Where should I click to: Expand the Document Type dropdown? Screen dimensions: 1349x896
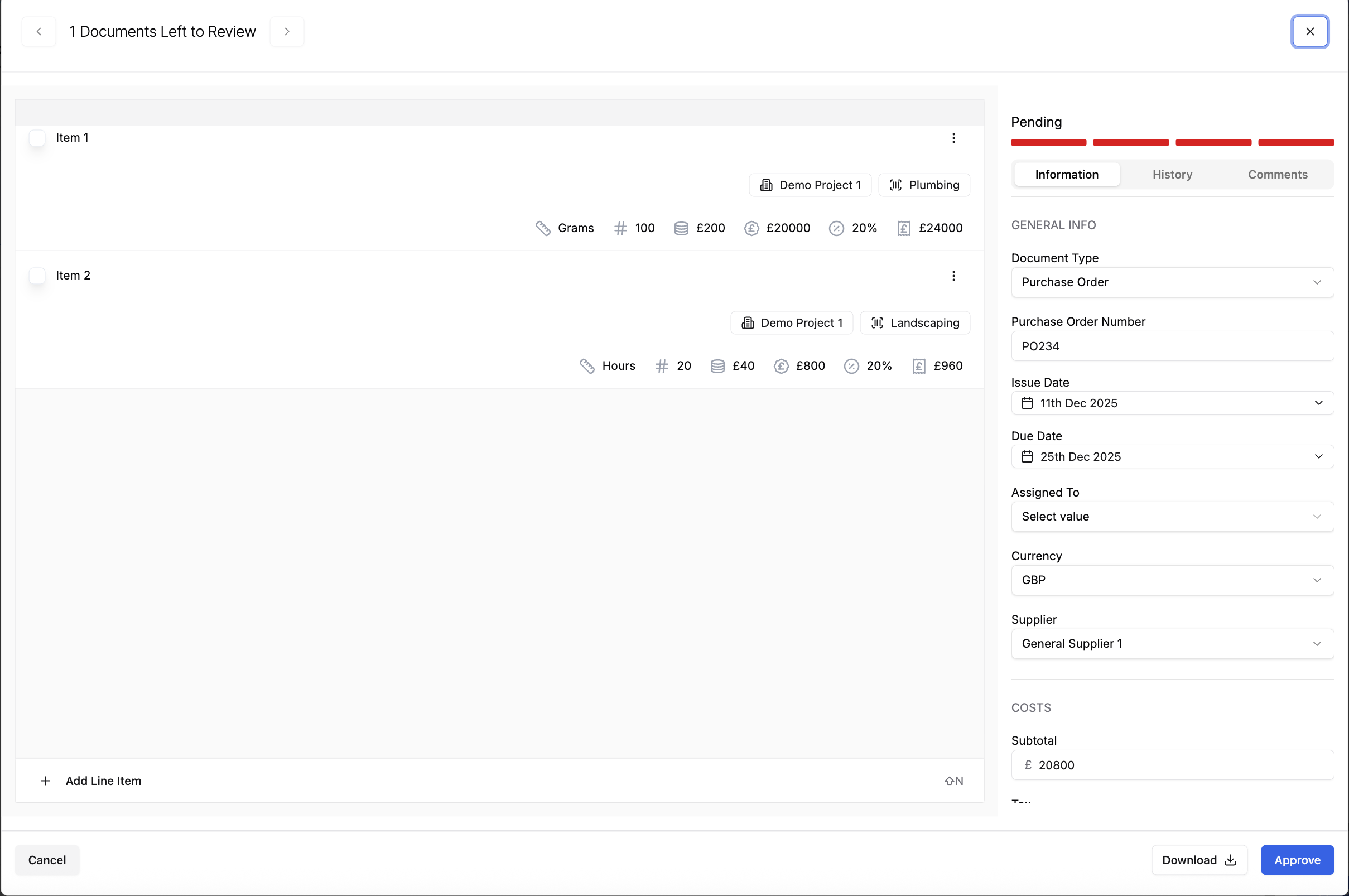click(1172, 282)
